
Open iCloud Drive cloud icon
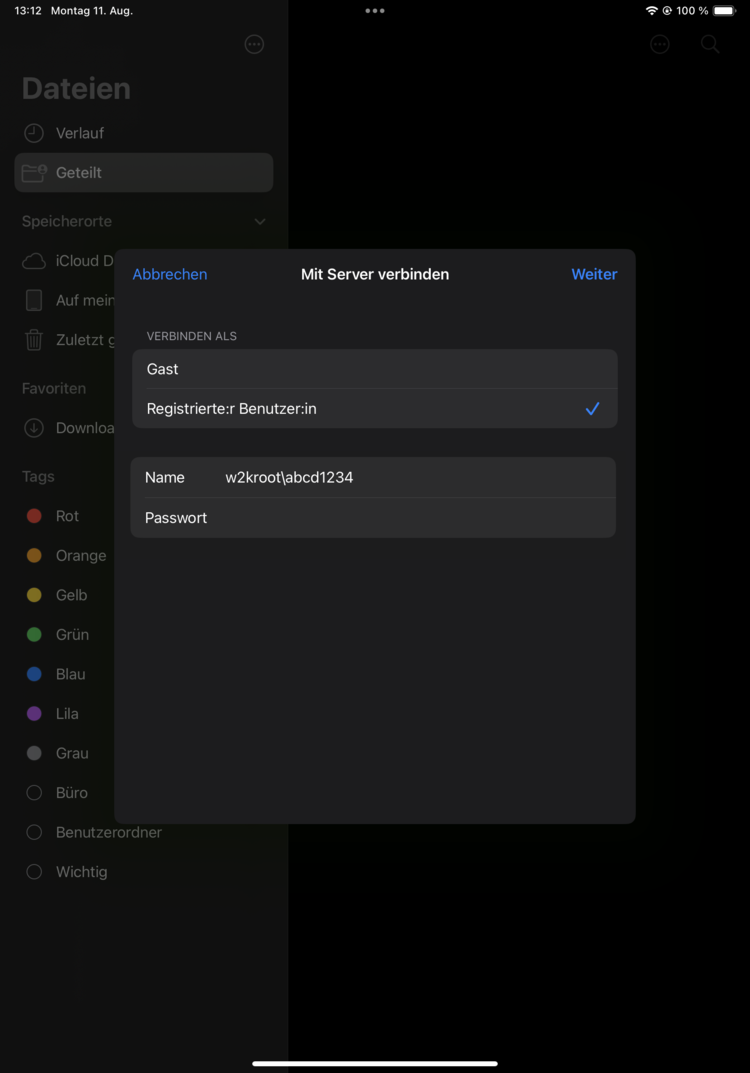pos(34,261)
